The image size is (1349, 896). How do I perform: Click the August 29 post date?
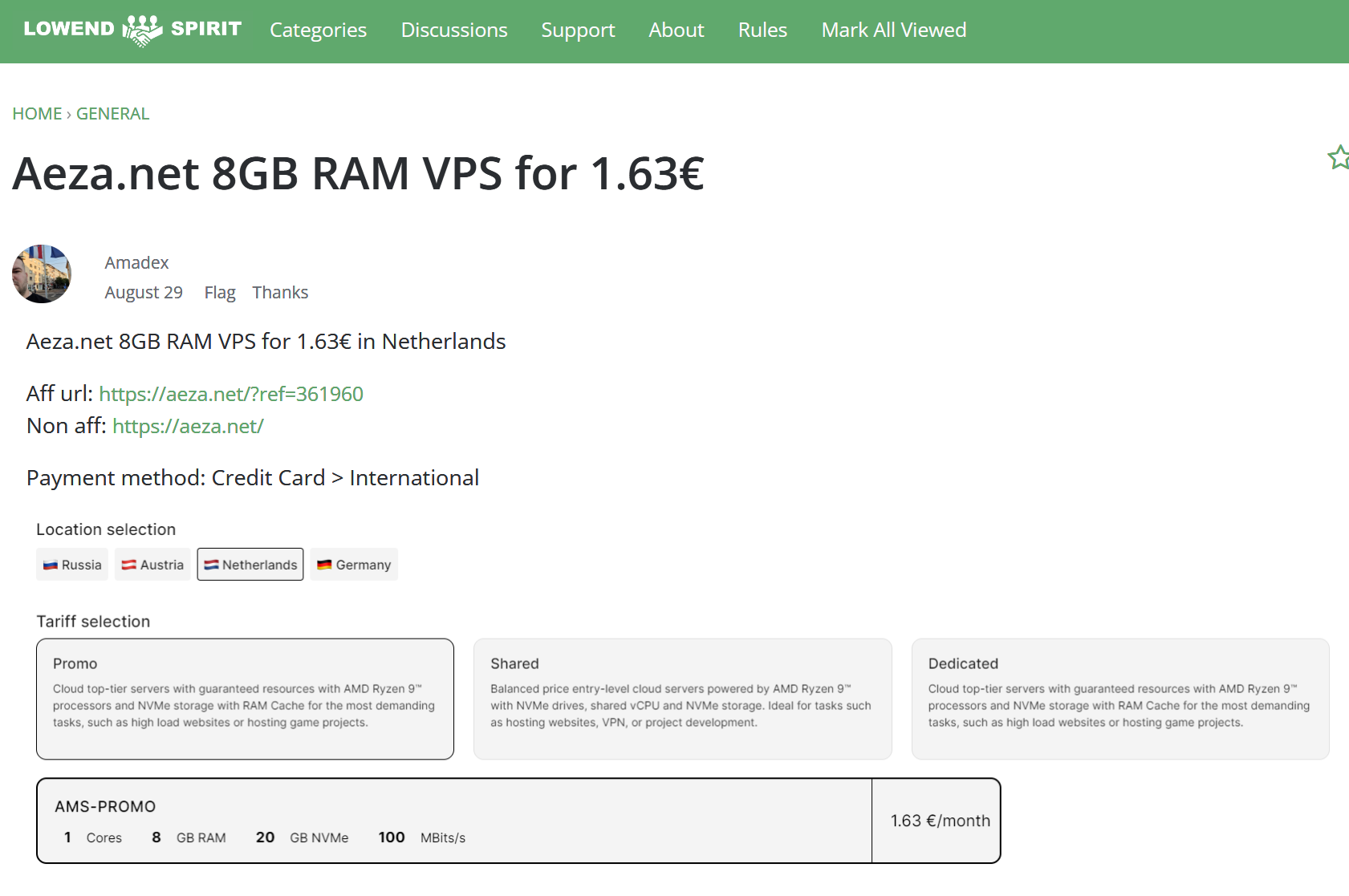tap(144, 293)
